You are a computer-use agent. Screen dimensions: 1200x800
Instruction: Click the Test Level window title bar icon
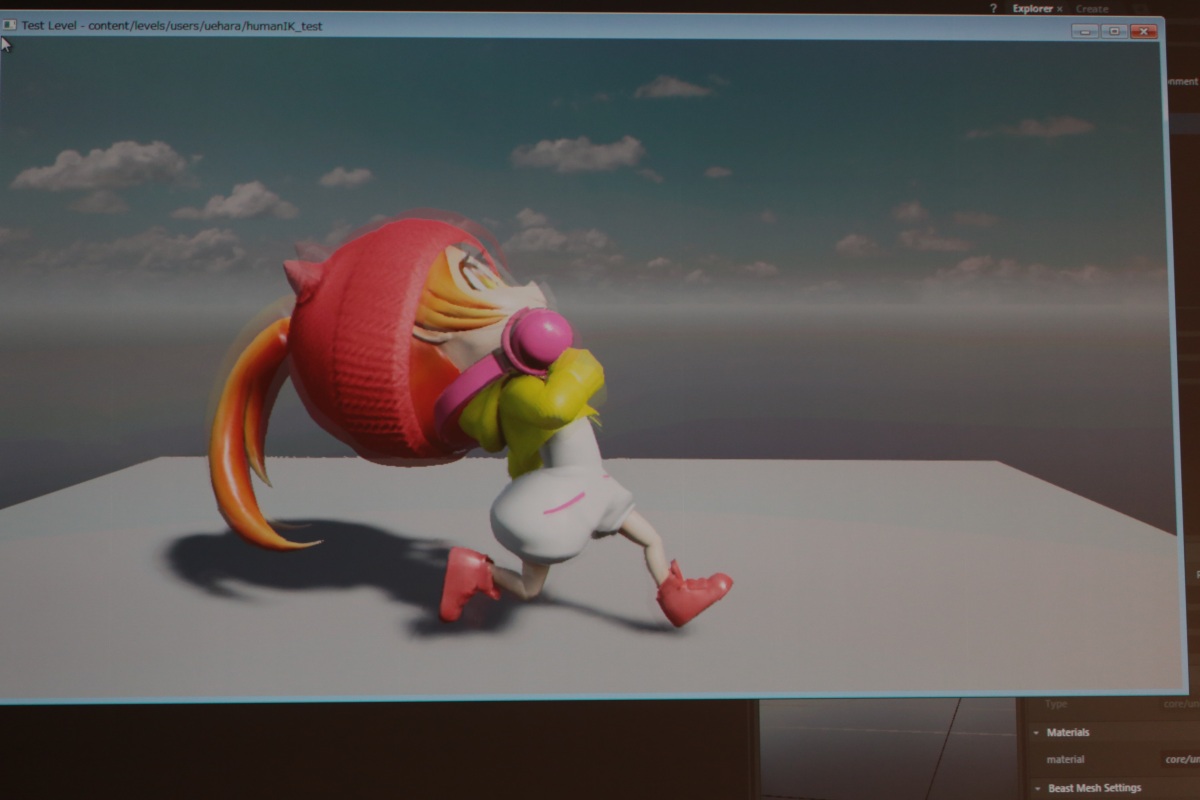click(x=9, y=25)
